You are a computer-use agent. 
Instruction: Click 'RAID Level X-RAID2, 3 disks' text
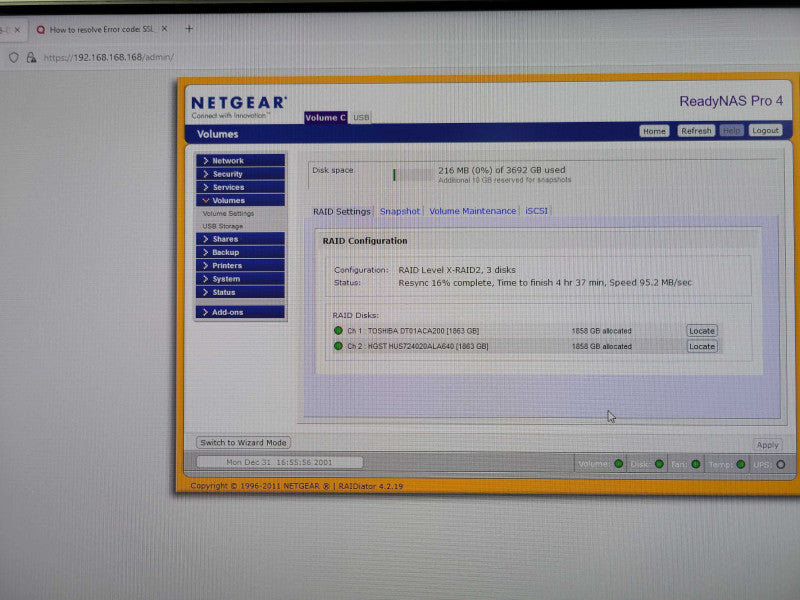pos(457,270)
